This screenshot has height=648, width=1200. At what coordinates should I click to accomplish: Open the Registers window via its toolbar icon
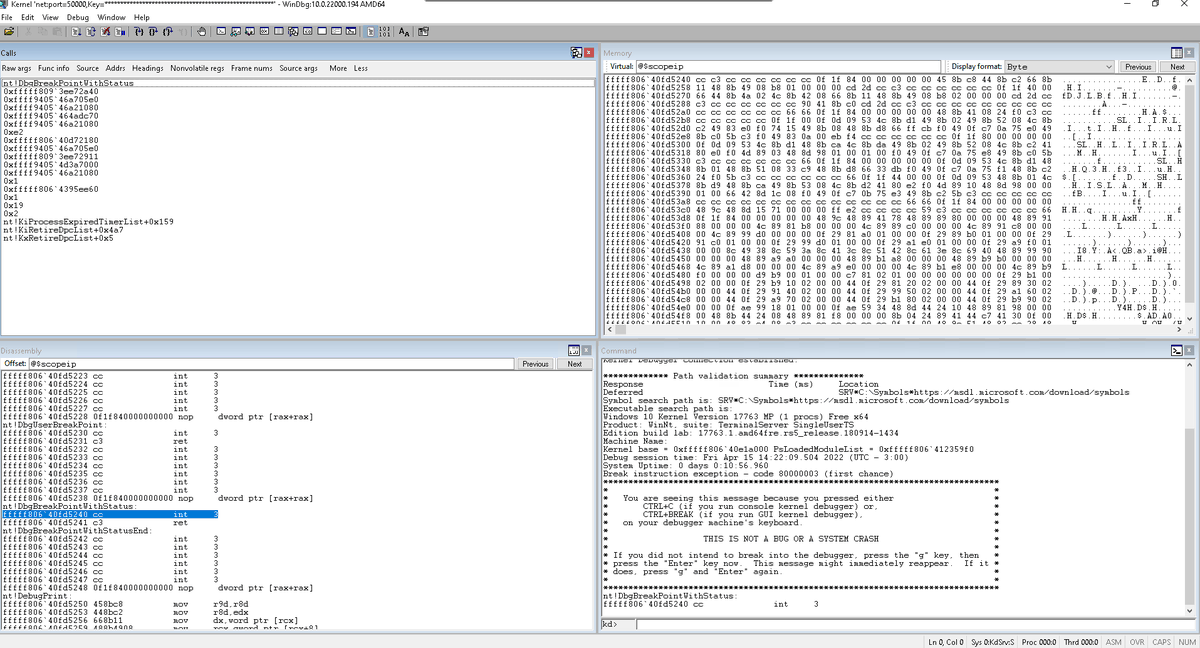[x=264, y=31]
